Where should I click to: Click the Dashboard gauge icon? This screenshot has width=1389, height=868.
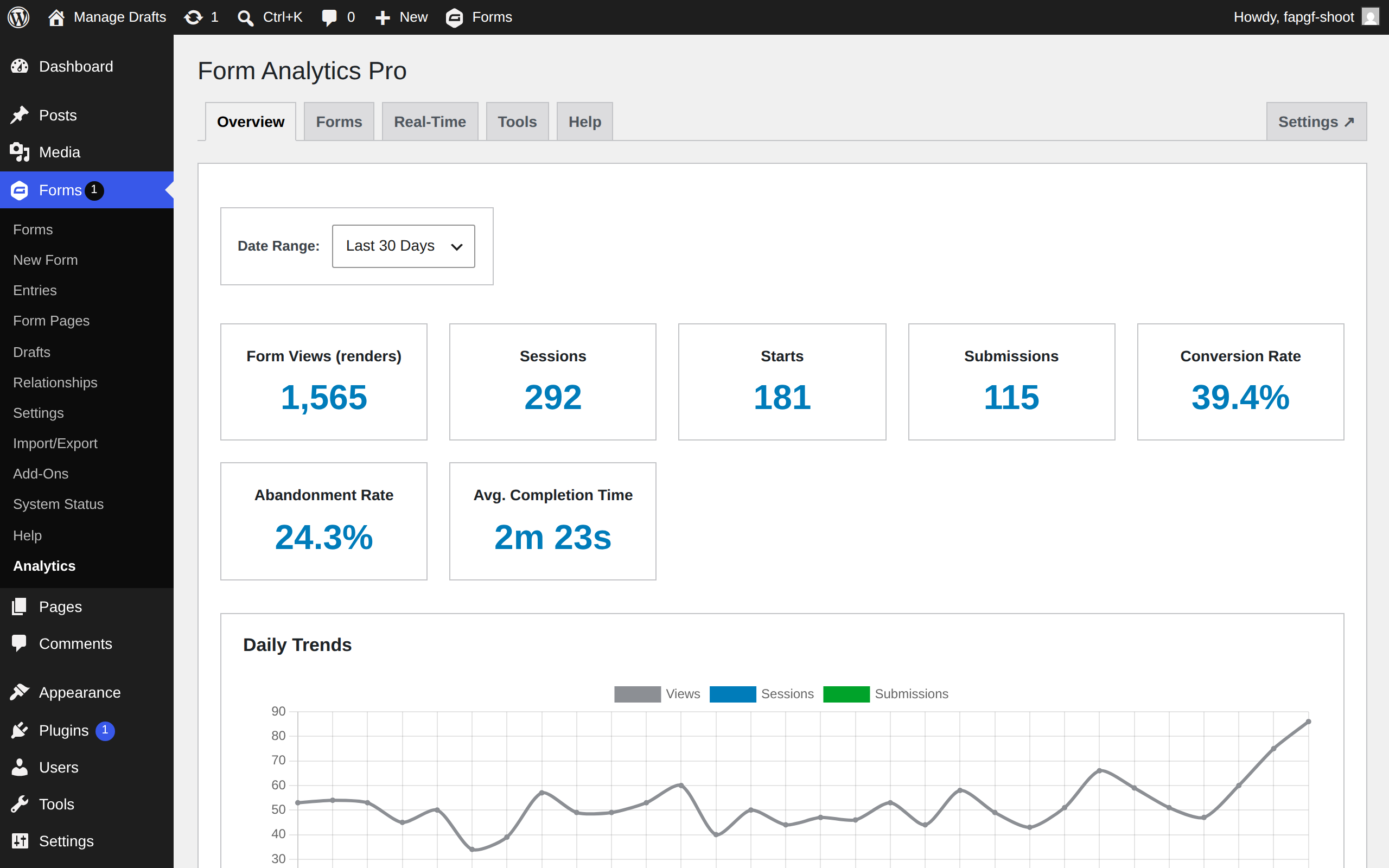click(20, 67)
